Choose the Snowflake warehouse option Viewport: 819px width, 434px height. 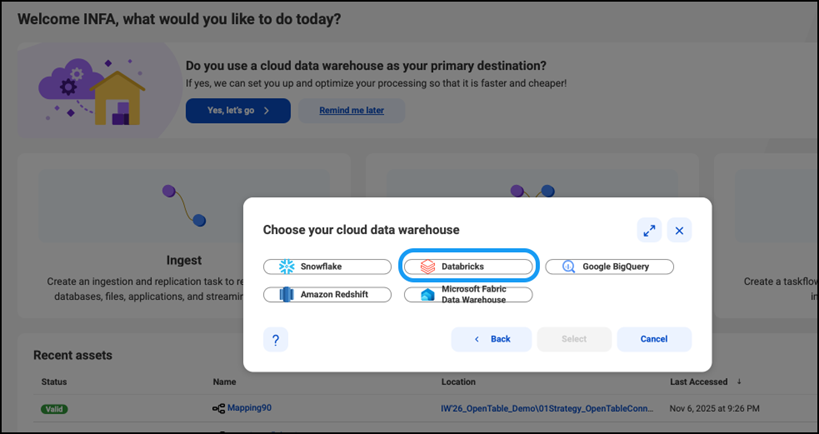pos(327,267)
